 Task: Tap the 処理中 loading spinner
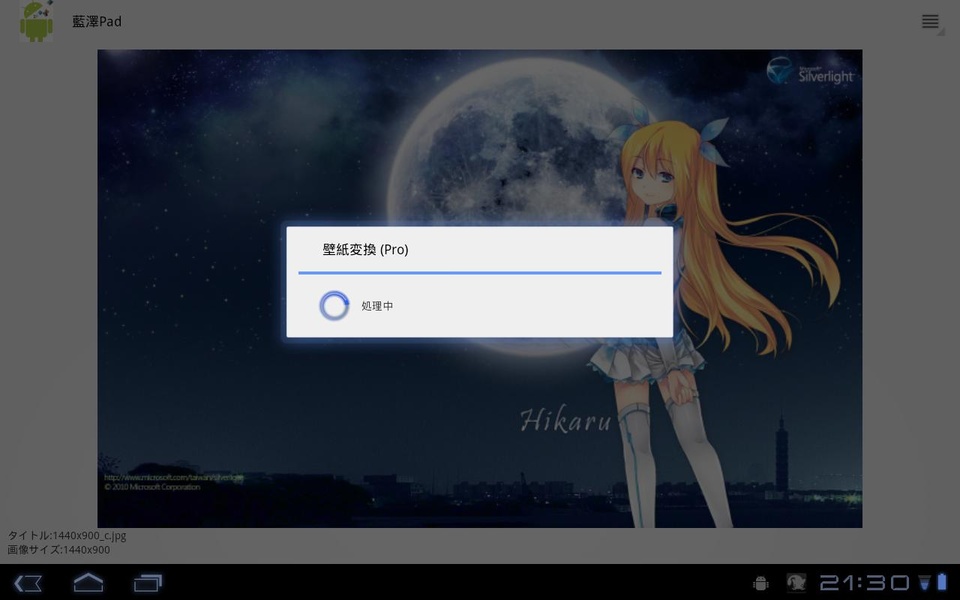pyautogui.click(x=334, y=306)
